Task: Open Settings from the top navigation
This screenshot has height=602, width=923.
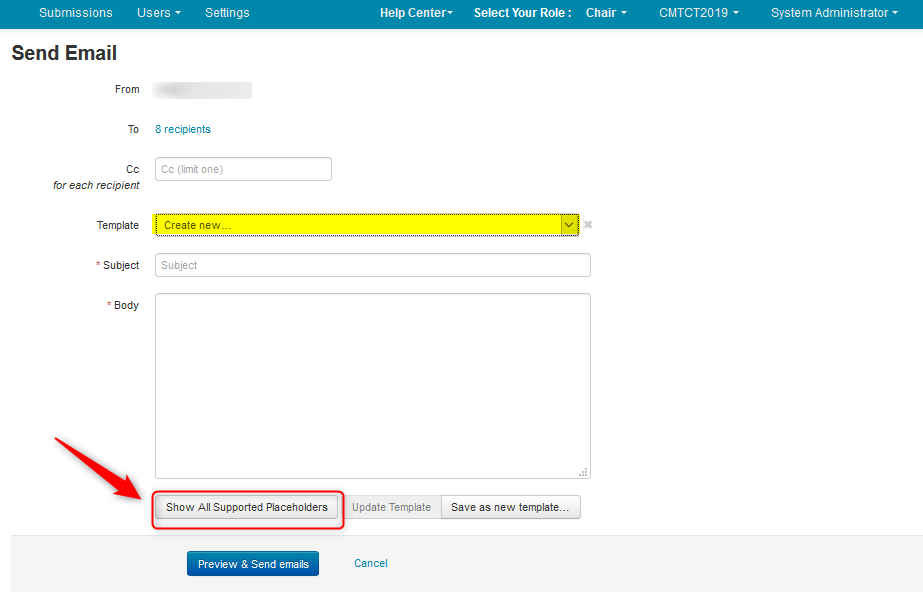Action: [x=227, y=13]
